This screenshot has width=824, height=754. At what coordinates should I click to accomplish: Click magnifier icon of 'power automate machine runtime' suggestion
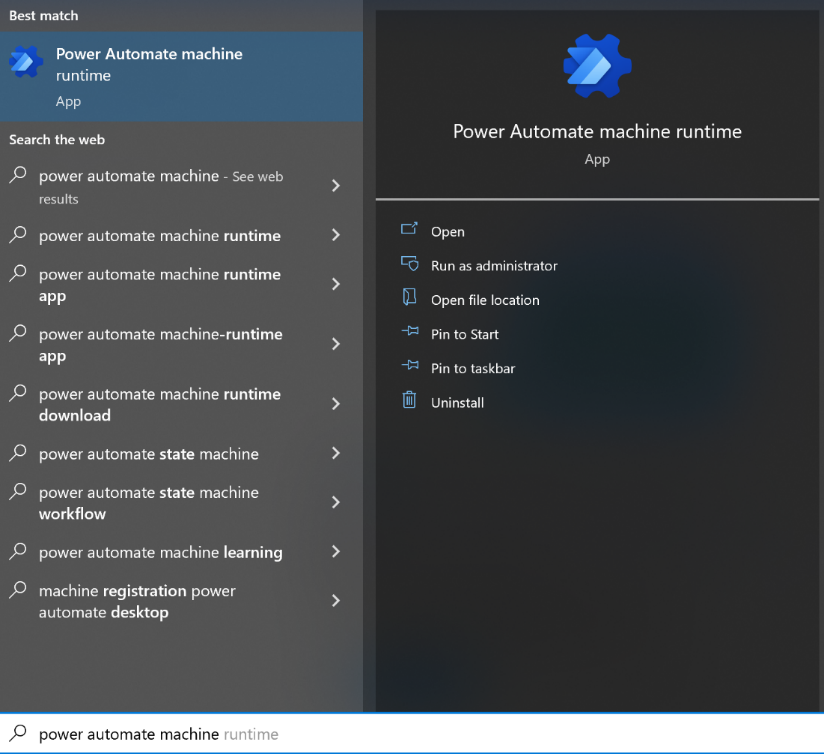tap(18, 234)
